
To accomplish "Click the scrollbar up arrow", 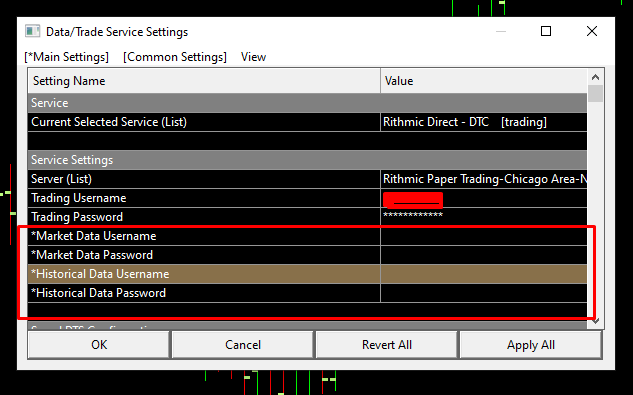I will [x=595, y=77].
